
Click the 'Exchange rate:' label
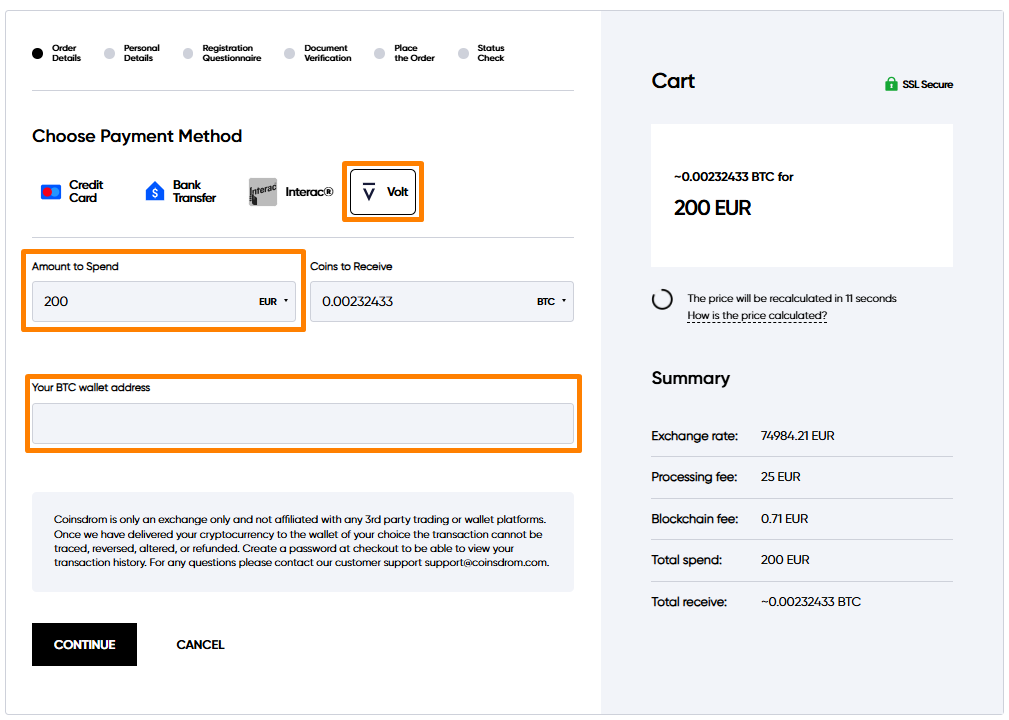point(694,436)
